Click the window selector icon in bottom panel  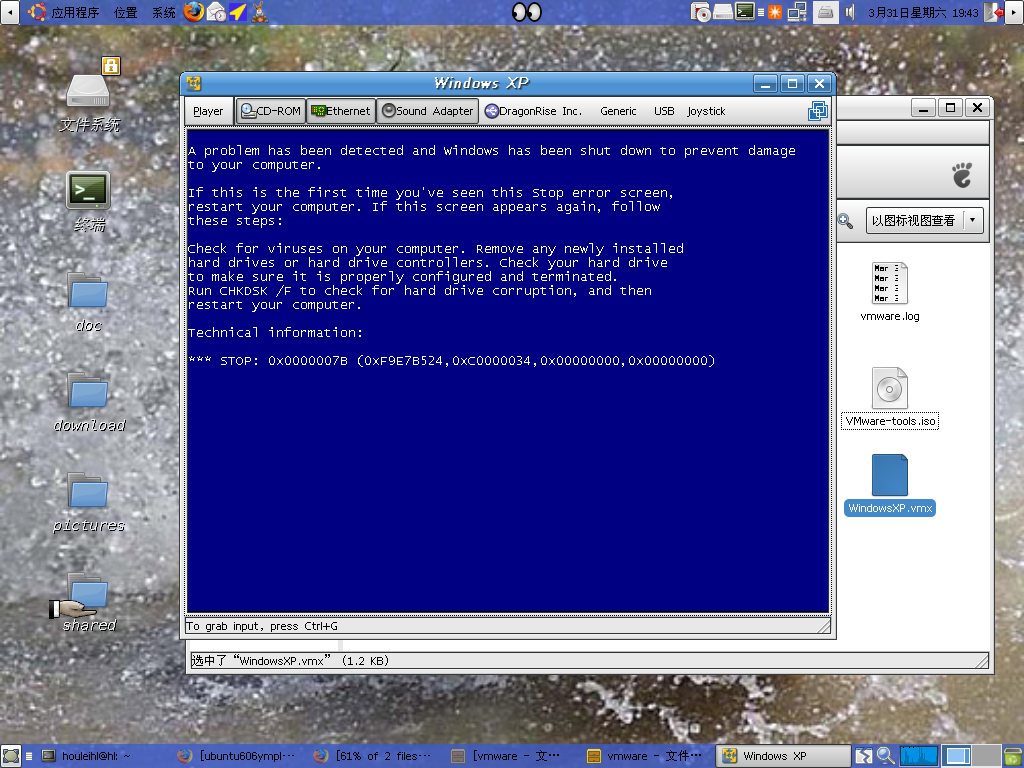pyautogui.click(x=863, y=756)
